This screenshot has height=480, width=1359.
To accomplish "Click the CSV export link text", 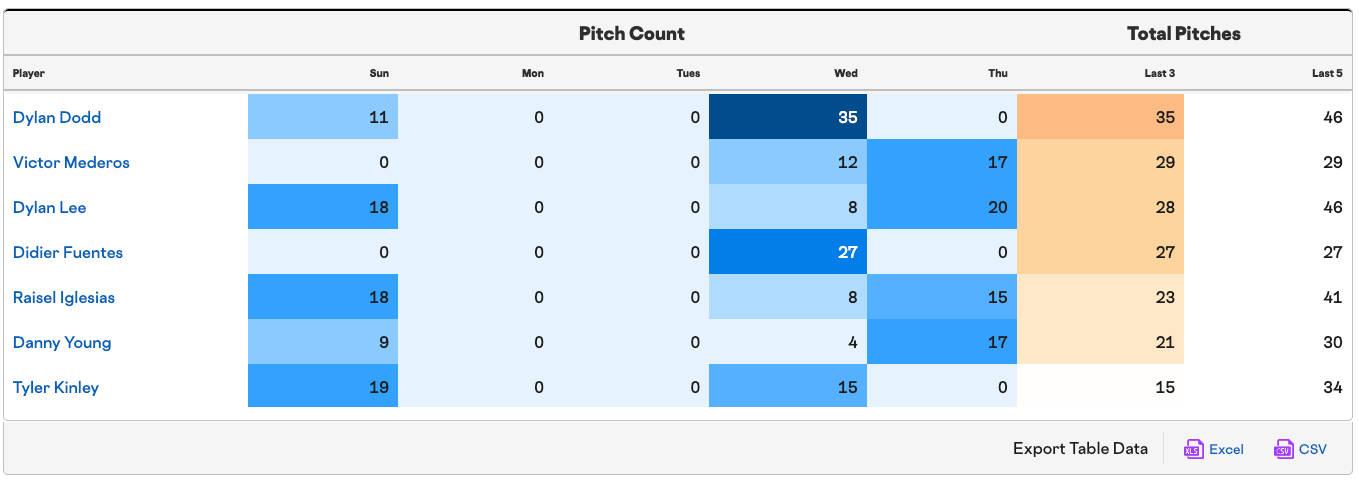I will tap(1313, 449).
